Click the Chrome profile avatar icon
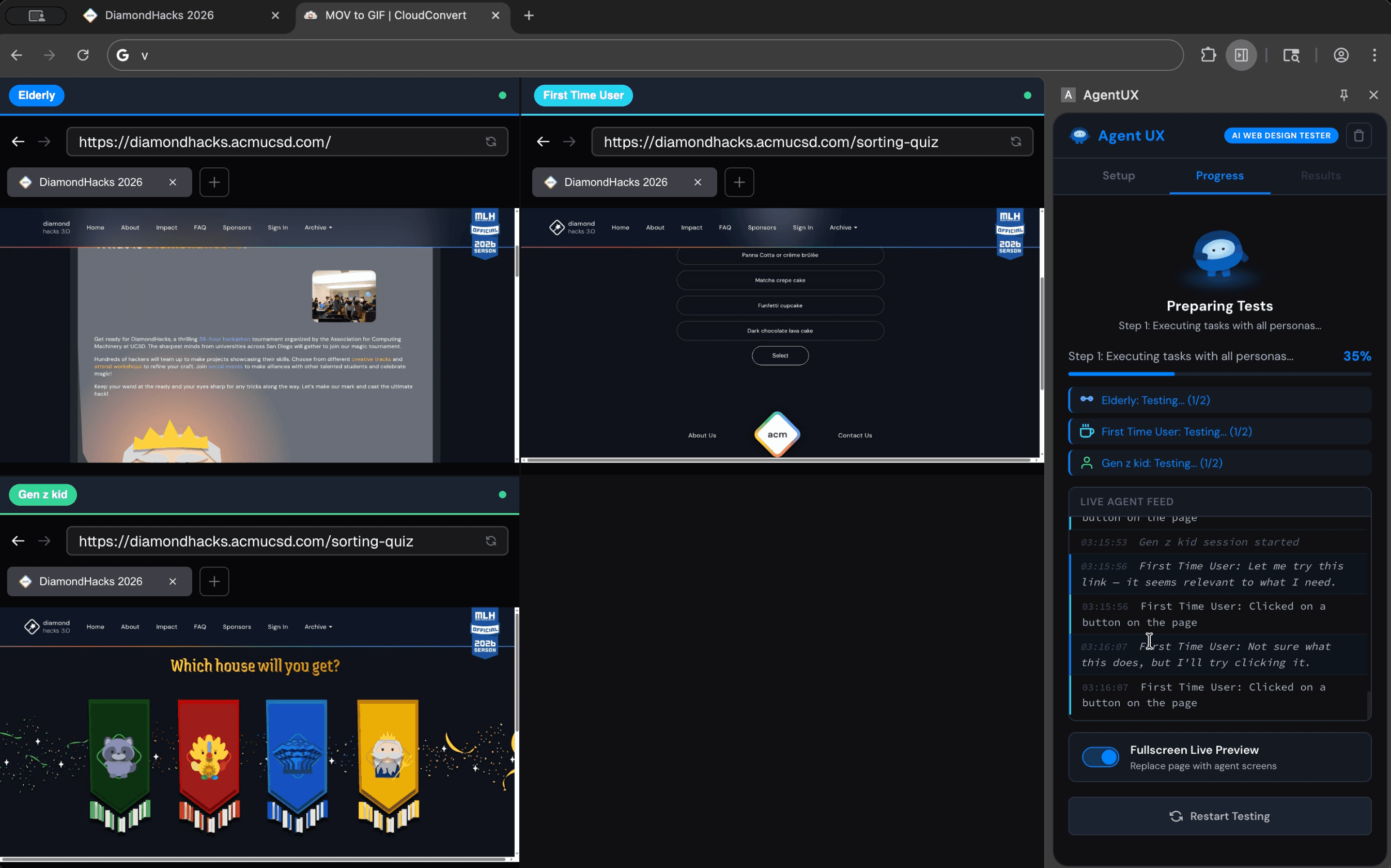The image size is (1391, 868). tap(1341, 55)
